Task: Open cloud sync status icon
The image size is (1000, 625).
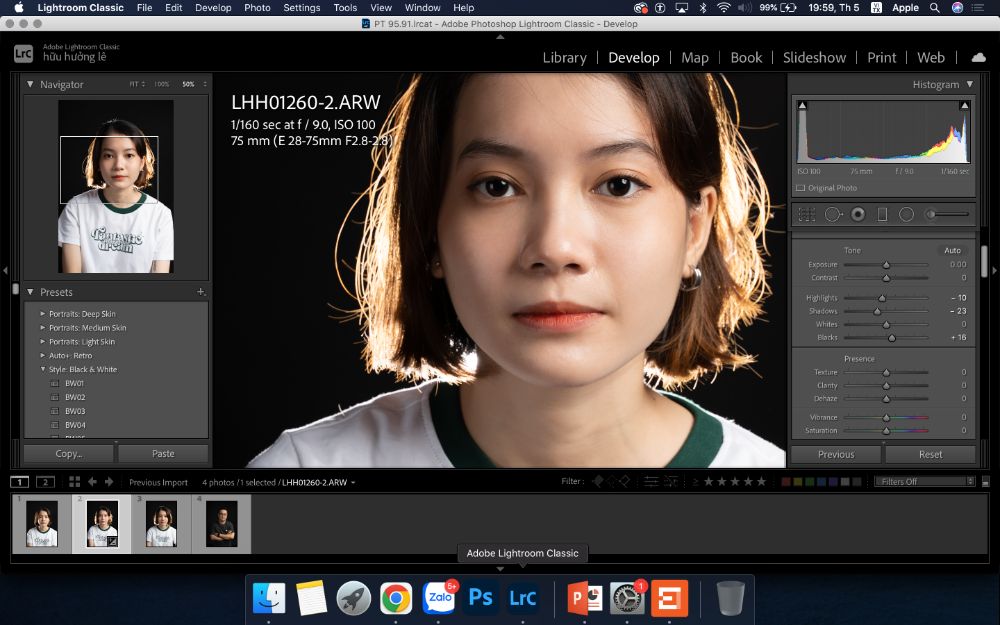Action: pos(978,57)
